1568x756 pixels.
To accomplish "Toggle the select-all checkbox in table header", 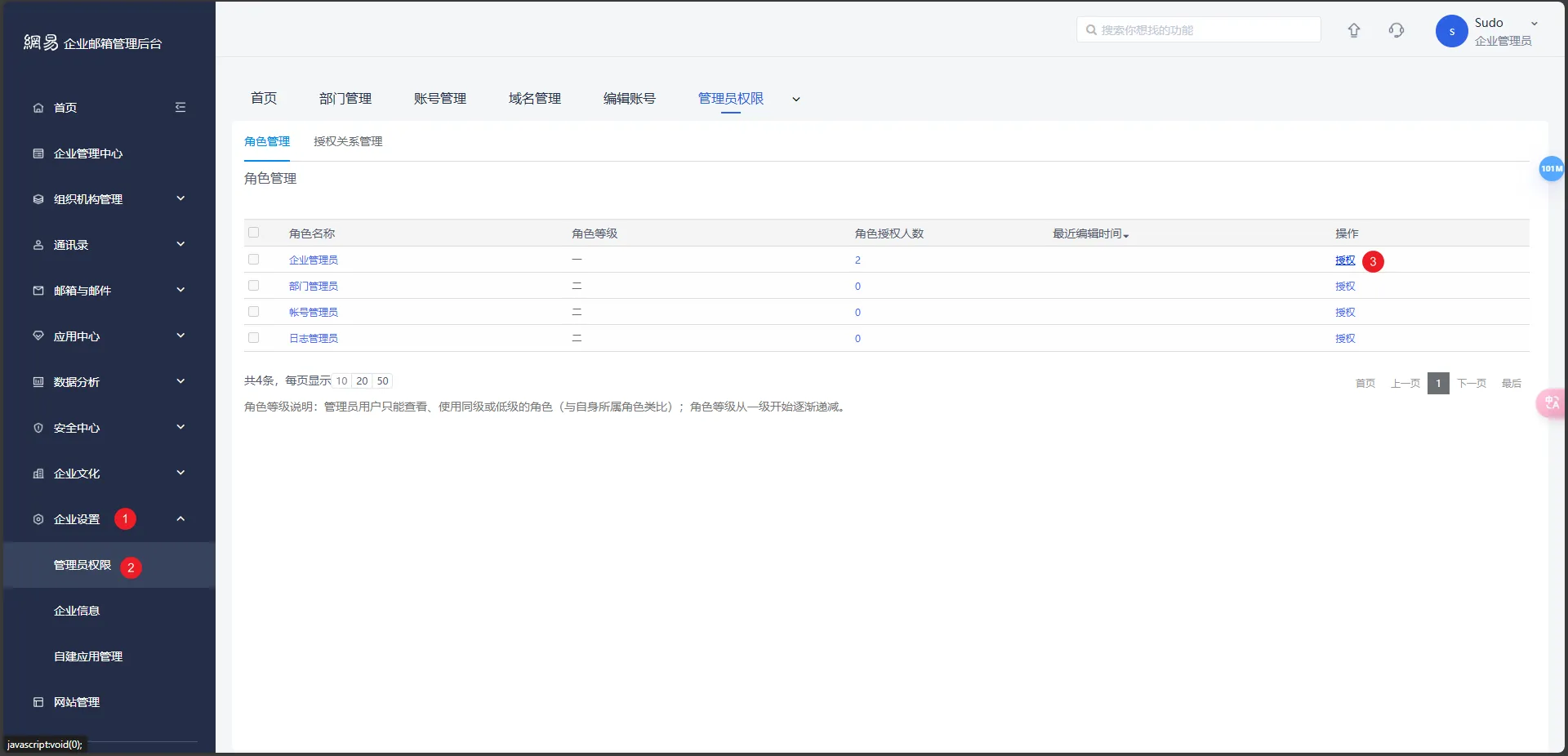I will (253, 233).
